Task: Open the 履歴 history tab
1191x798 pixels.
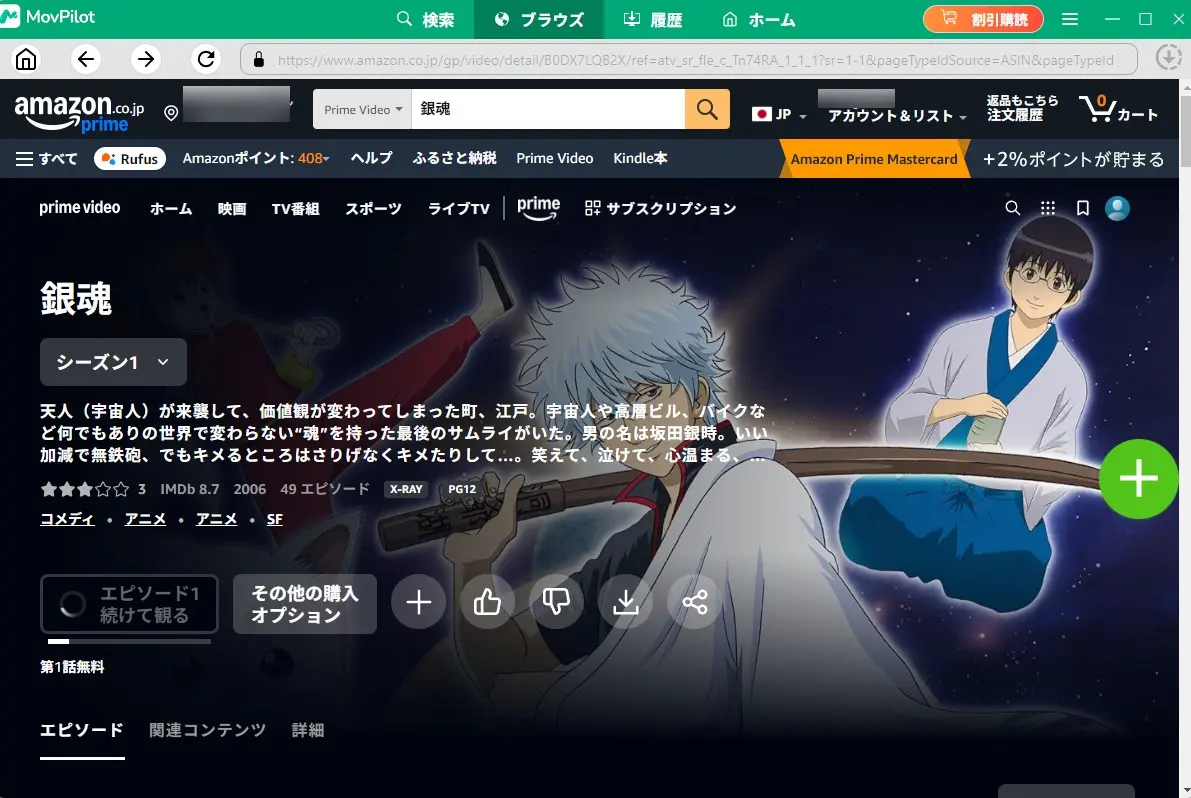Action: [652, 19]
